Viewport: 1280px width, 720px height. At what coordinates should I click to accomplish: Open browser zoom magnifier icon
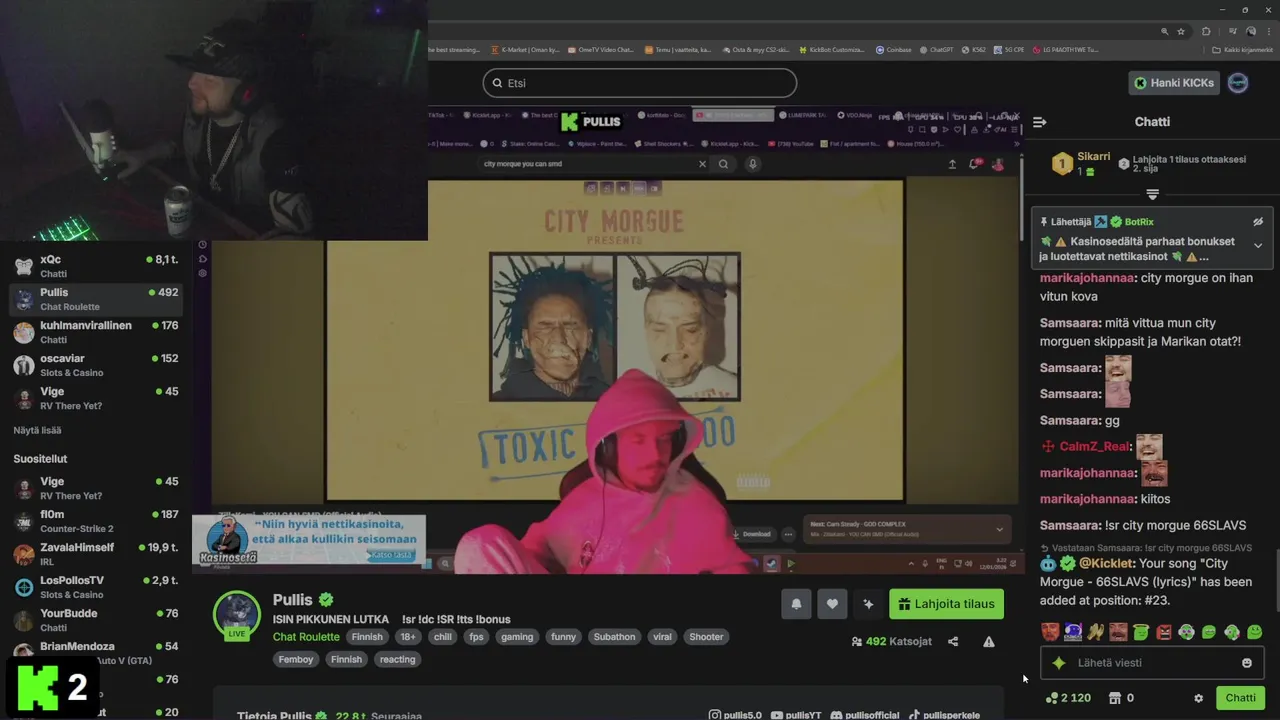click(x=1165, y=31)
